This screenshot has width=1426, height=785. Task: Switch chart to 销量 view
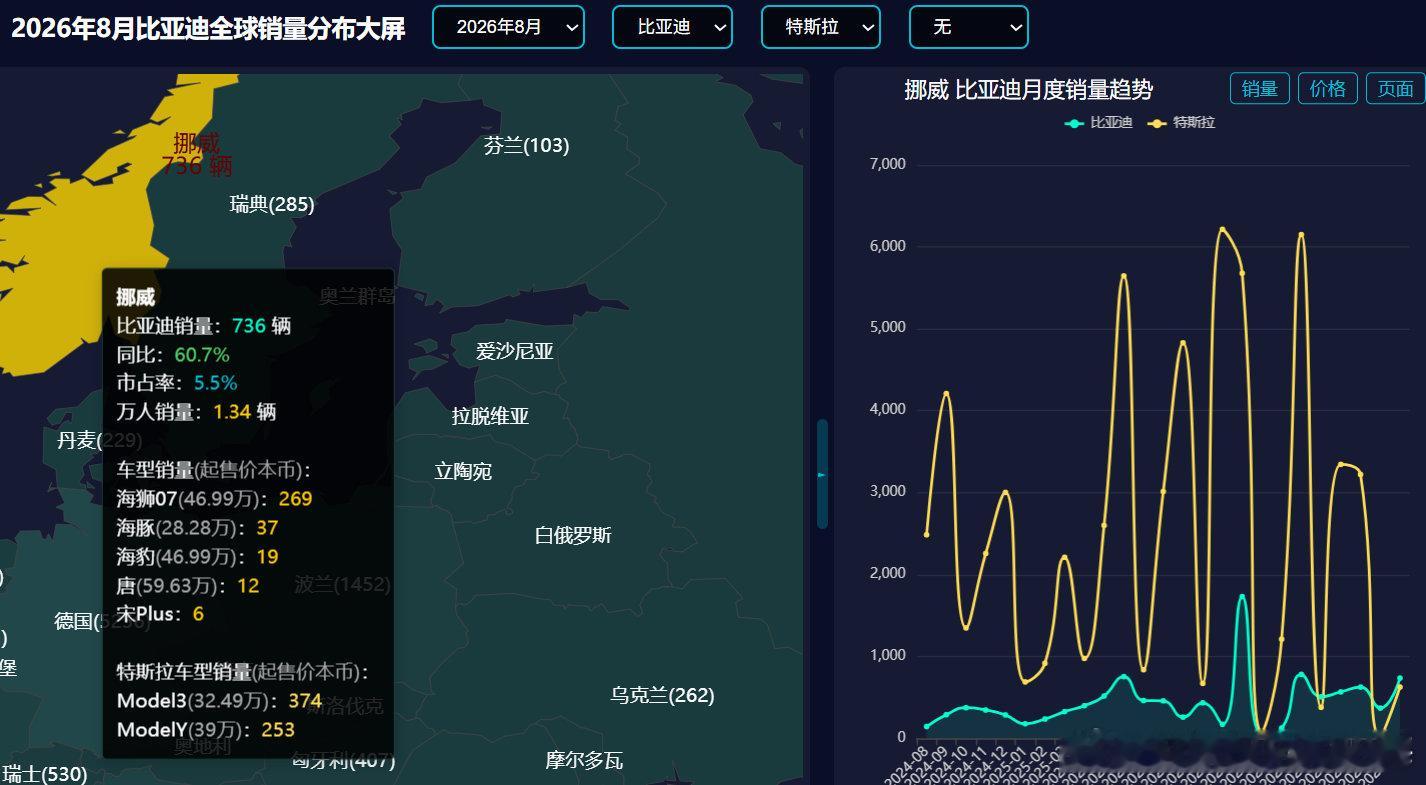tap(1259, 89)
